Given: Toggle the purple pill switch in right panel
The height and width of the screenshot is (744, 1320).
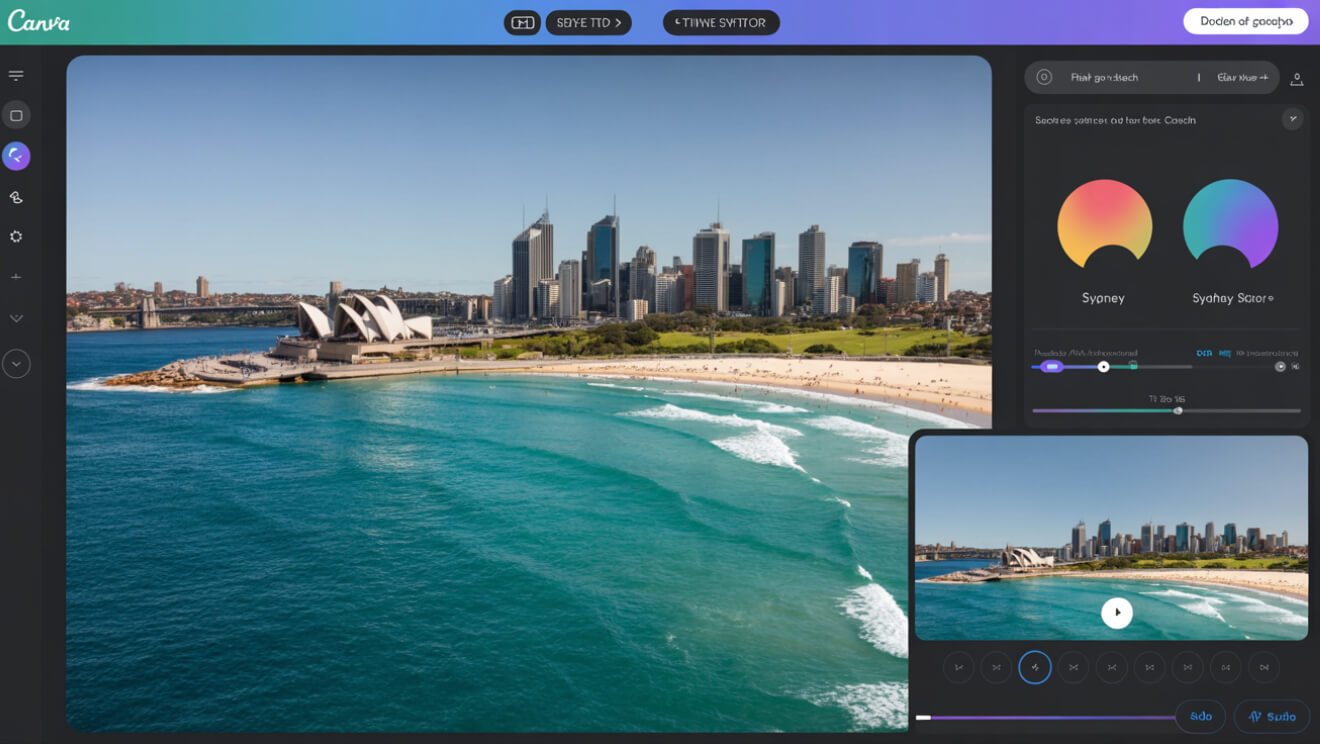Looking at the screenshot, I should click(1051, 367).
